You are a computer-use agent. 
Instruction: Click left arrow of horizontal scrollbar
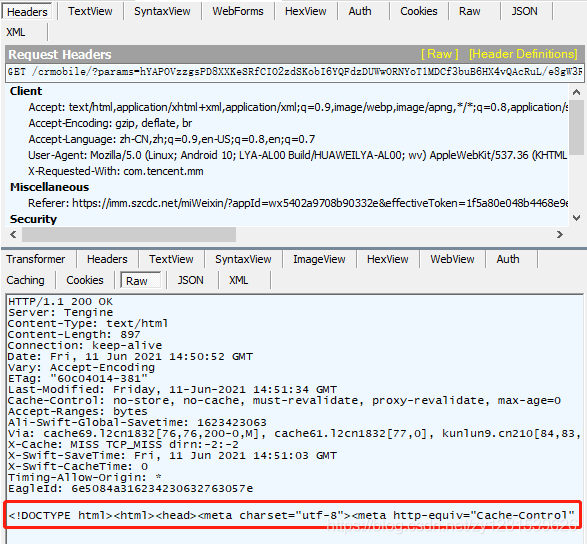coord(13,234)
